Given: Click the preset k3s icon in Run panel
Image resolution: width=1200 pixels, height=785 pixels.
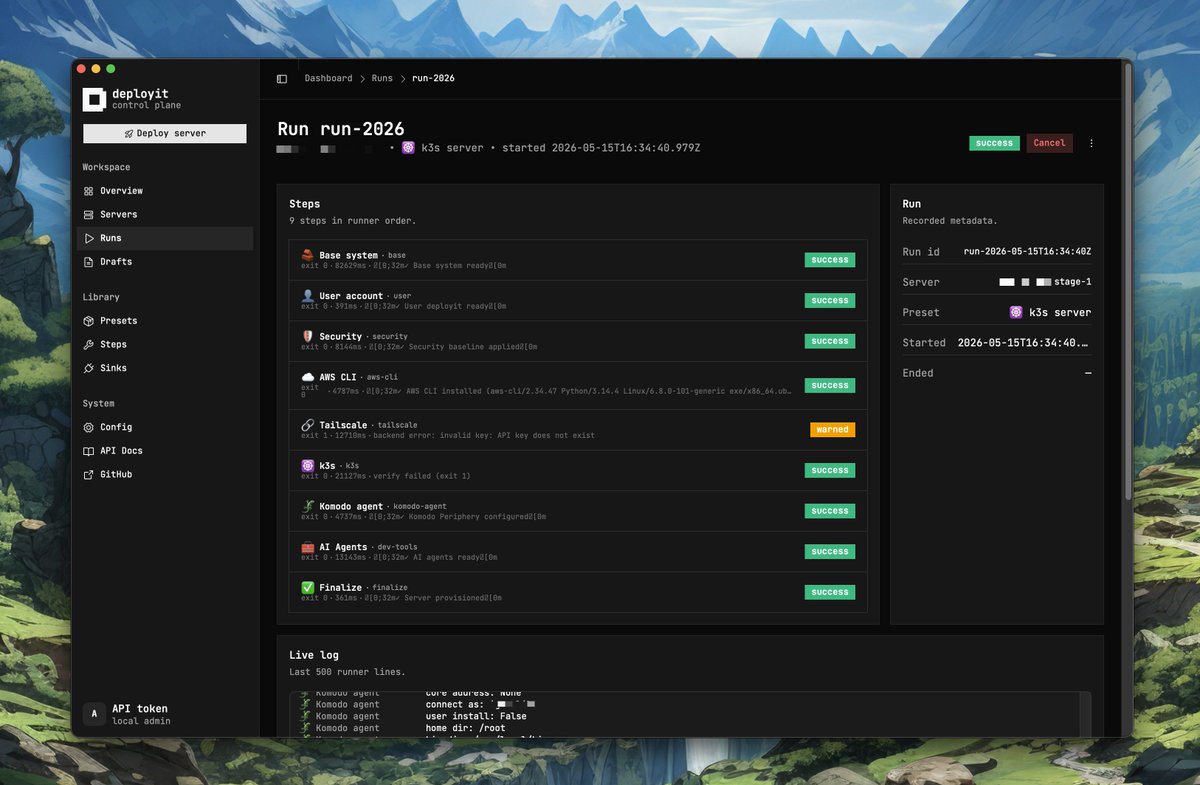Looking at the screenshot, I should click(1016, 312).
